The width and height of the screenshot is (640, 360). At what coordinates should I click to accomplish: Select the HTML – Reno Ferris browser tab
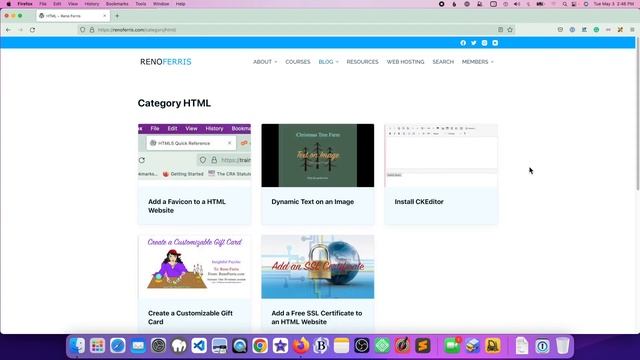pyautogui.click(x=73, y=16)
